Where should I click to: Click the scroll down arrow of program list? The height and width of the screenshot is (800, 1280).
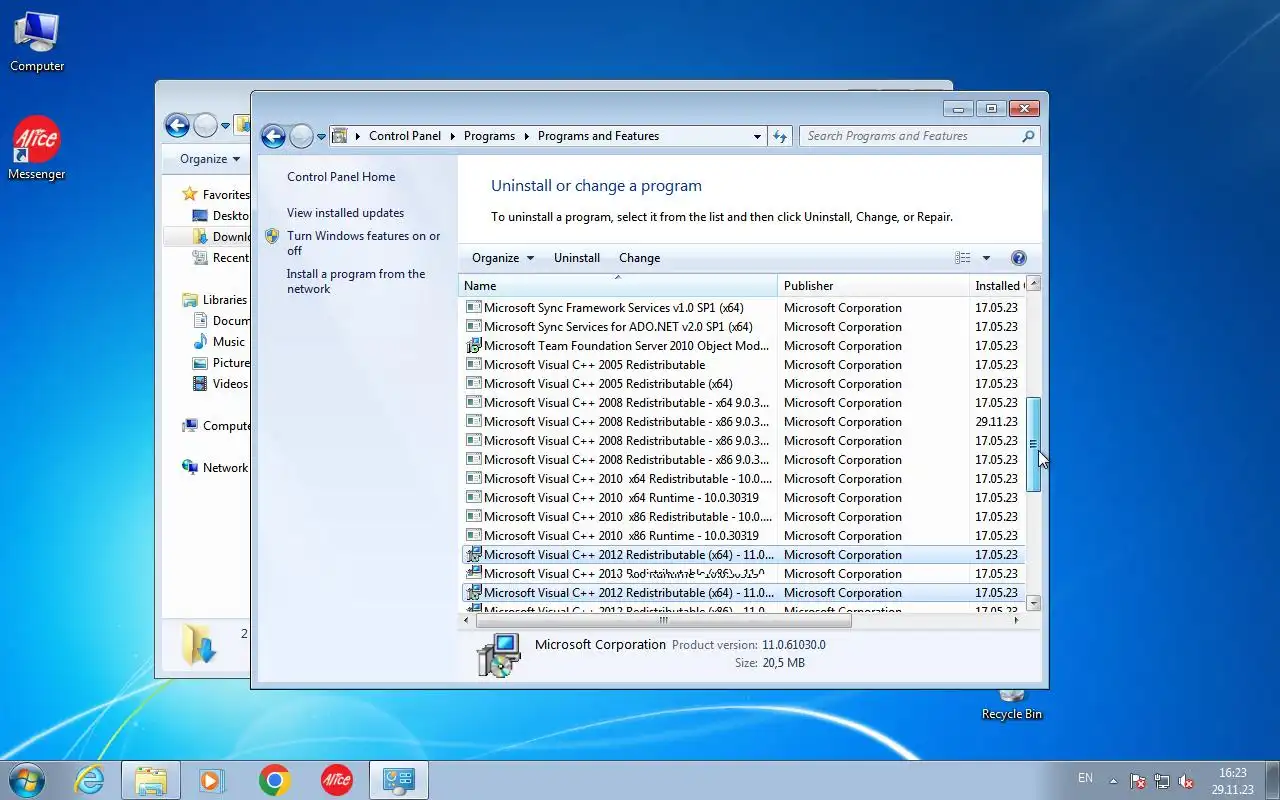pyautogui.click(x=1034, y=603)
